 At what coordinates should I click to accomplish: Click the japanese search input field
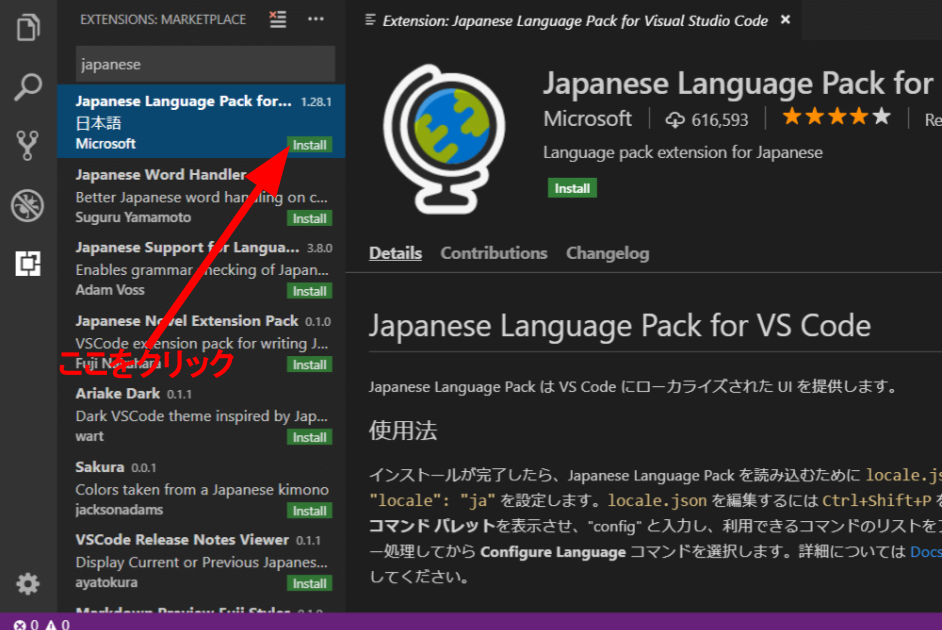click(x=205, y=64)
